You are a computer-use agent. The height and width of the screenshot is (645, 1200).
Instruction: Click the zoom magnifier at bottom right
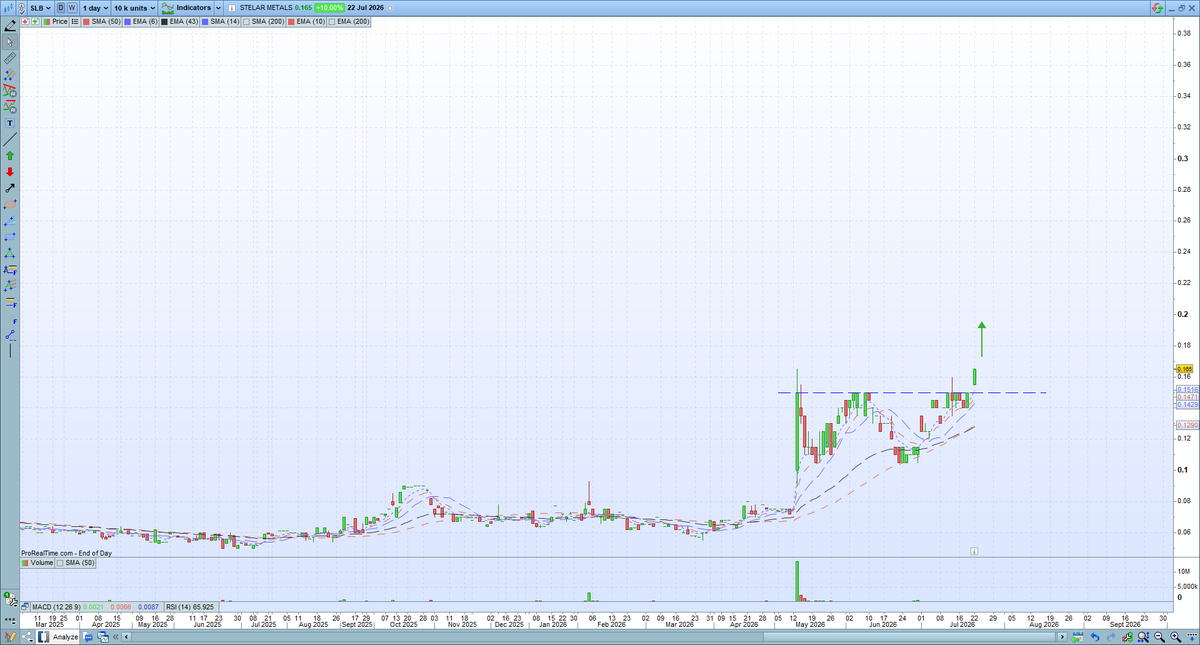[x=1143, y=636]
